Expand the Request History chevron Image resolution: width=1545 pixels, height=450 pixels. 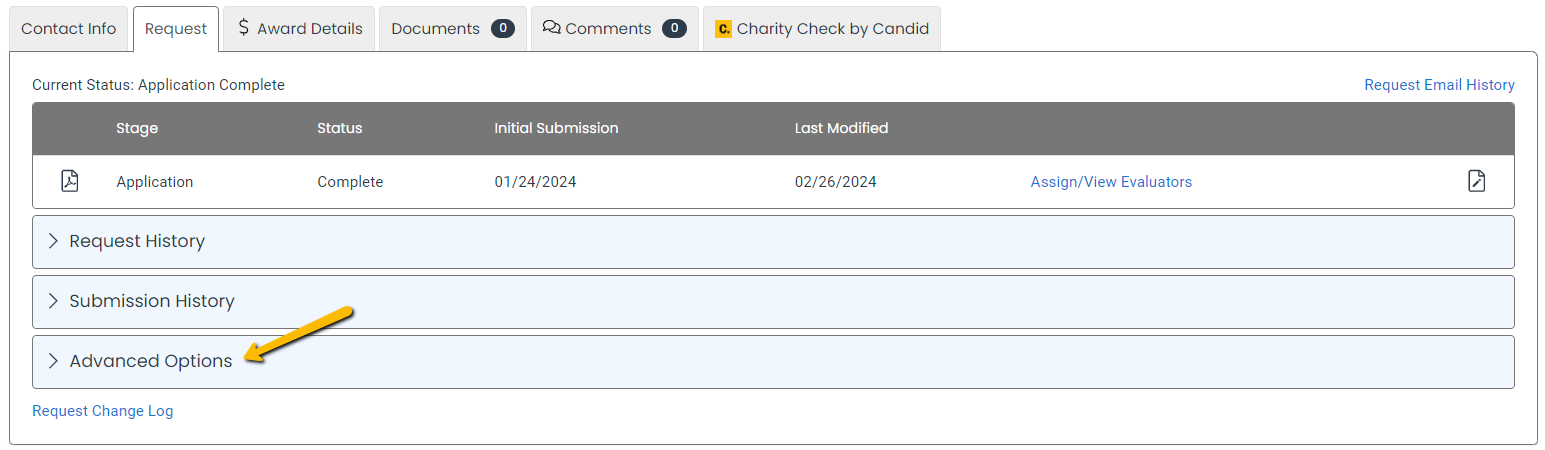[53, 241]
